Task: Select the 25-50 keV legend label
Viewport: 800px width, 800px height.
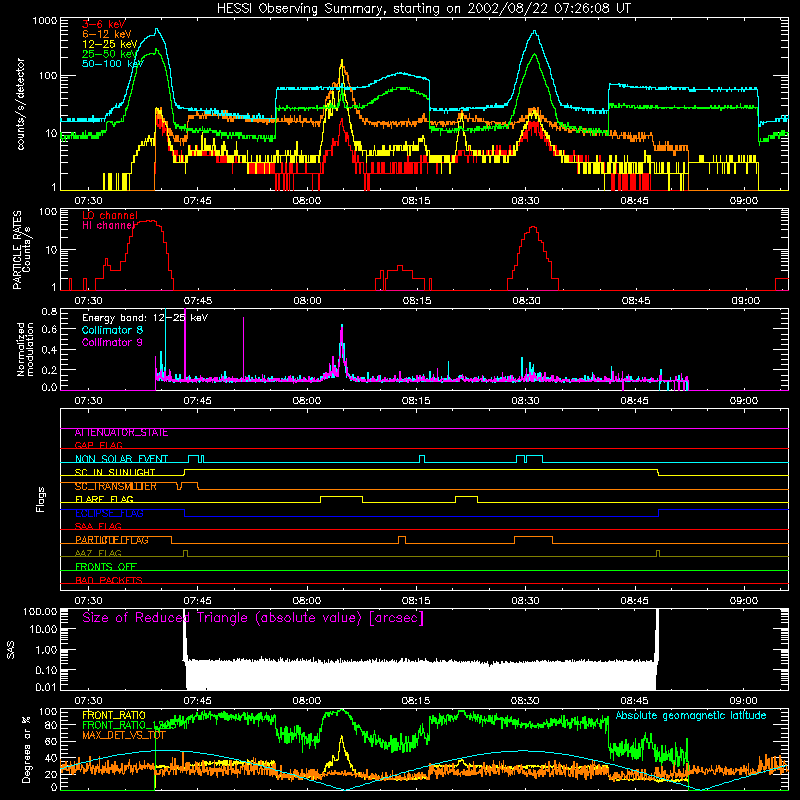Action: pos(109,54)
